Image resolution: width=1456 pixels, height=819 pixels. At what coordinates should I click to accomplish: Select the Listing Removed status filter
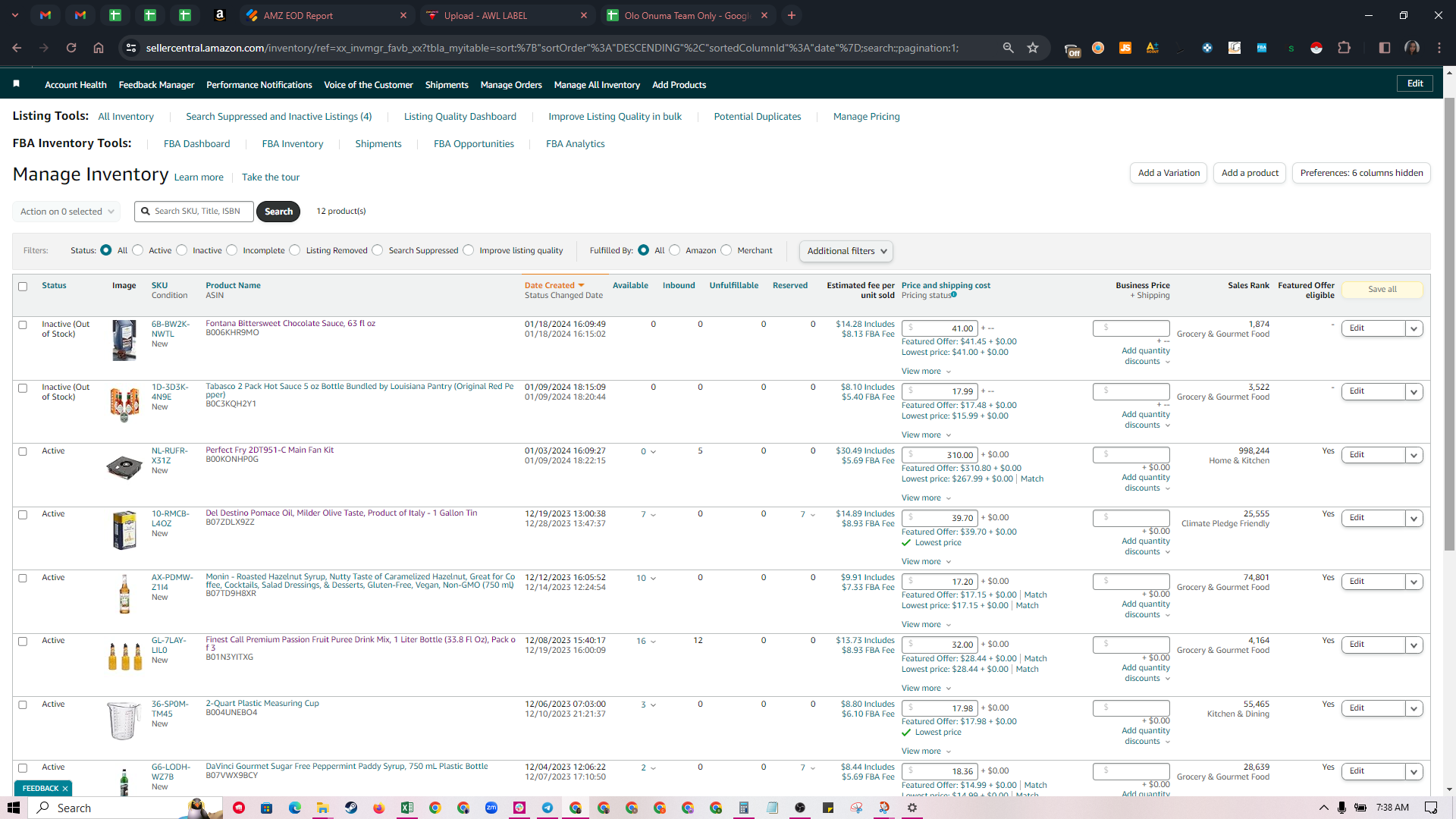(295, 250)
